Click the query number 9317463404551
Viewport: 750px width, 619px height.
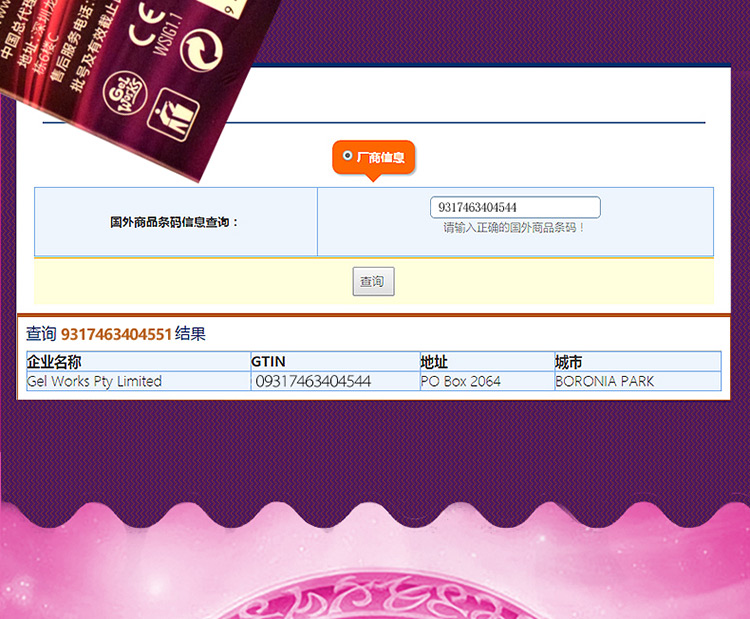[x=116, y=334]
